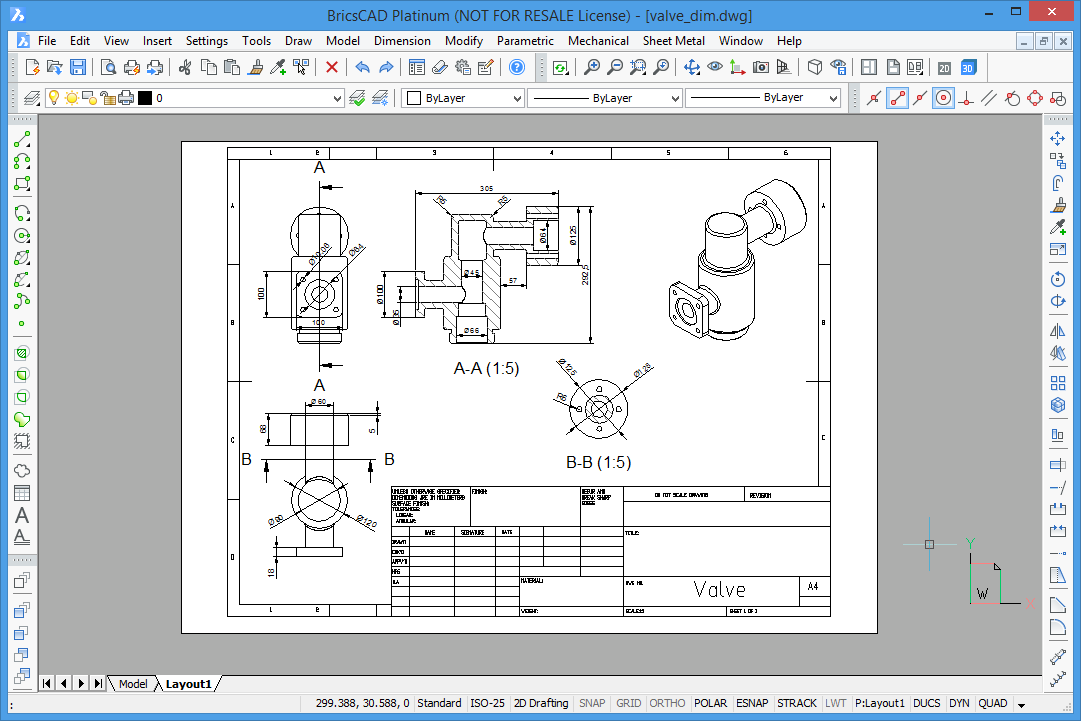Click the 2D Drafting workspace button

[541, 703]
